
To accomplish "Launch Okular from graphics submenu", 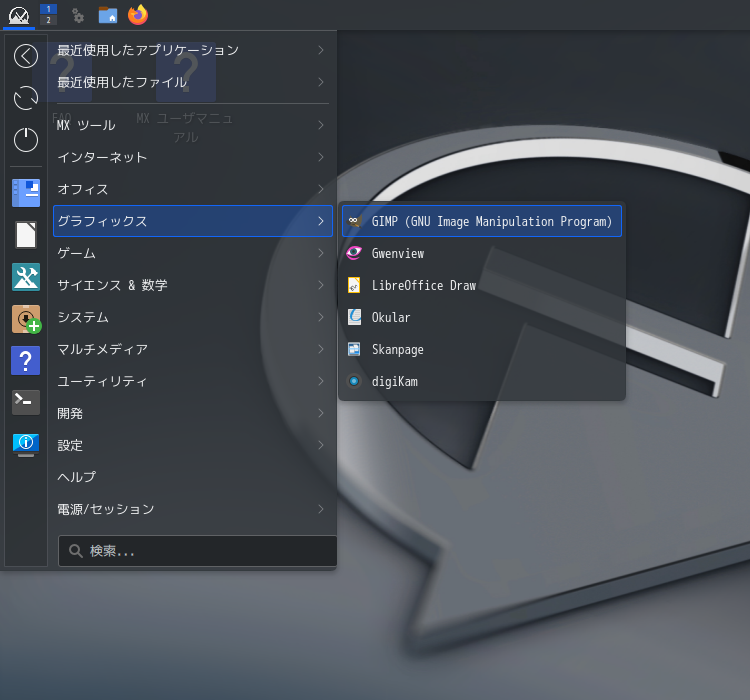I will pos(482,317).
